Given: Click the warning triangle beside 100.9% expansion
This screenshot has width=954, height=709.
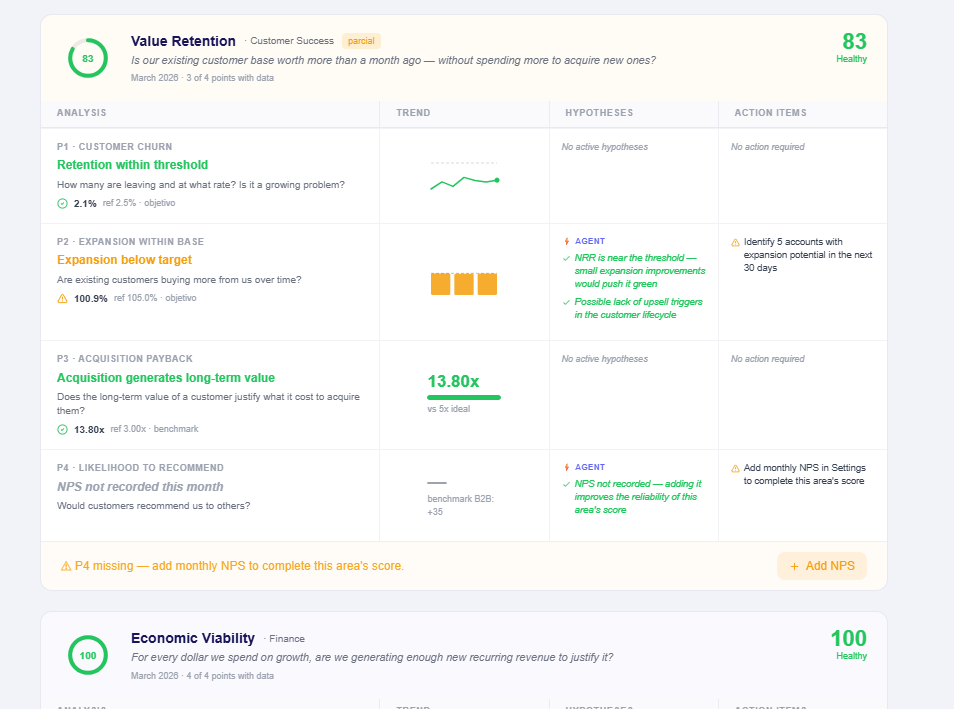Looking at the screenshot, I should click(x=62, y=298).
